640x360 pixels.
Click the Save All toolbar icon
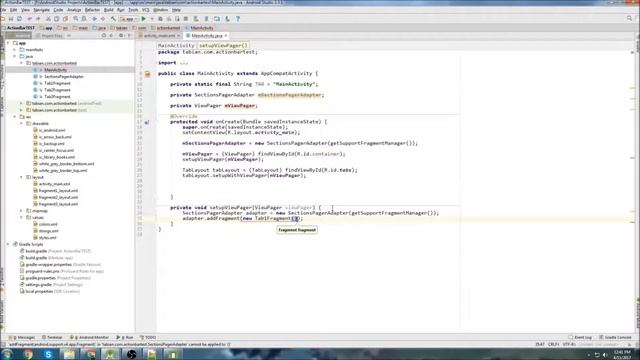click(x=11, y=19)
